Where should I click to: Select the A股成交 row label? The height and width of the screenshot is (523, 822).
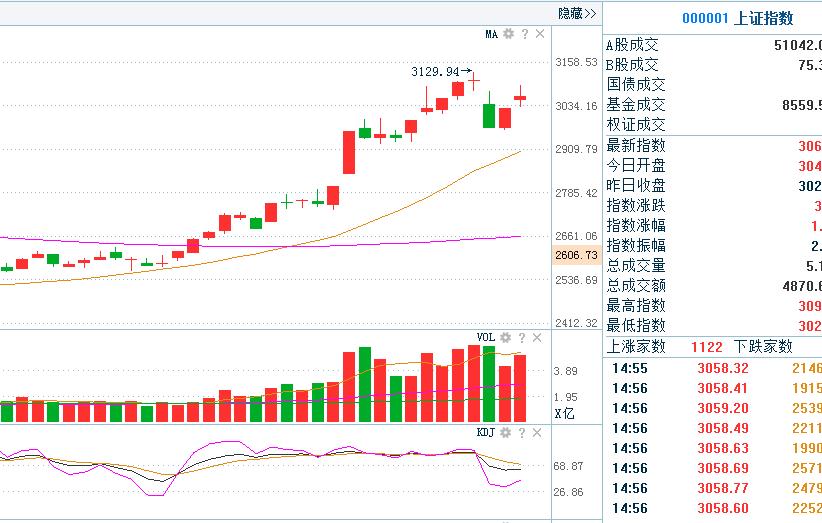[x=632, y=45]
